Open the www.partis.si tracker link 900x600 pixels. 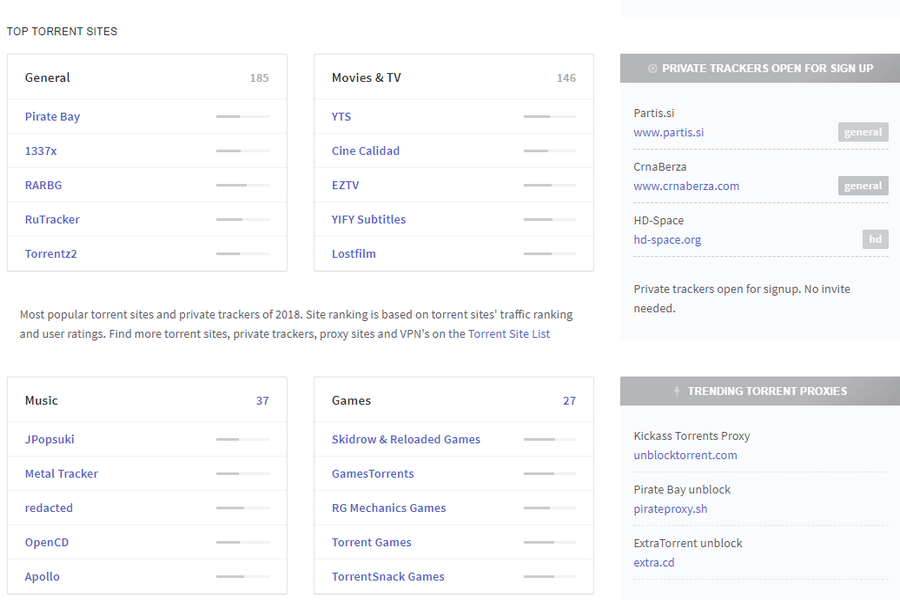pos(668,133)
